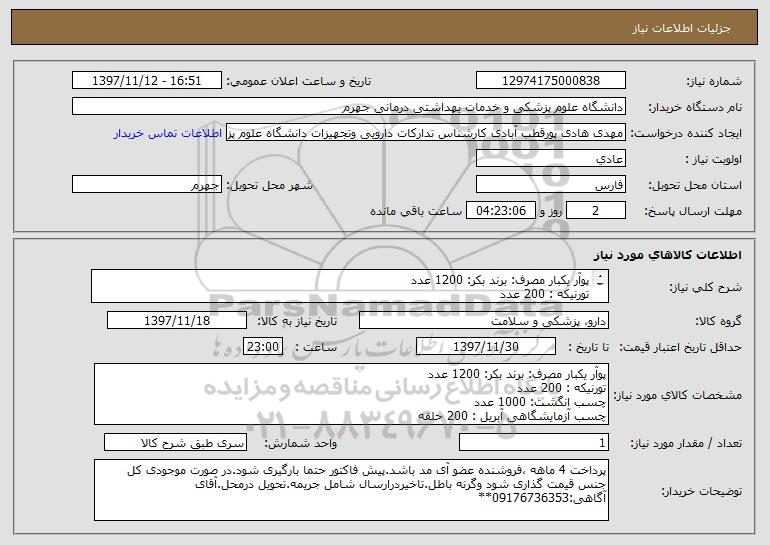This screenshot has height=545, width=770.
Task: Click the label واحد شمارش
Action: tap(301, 443)
